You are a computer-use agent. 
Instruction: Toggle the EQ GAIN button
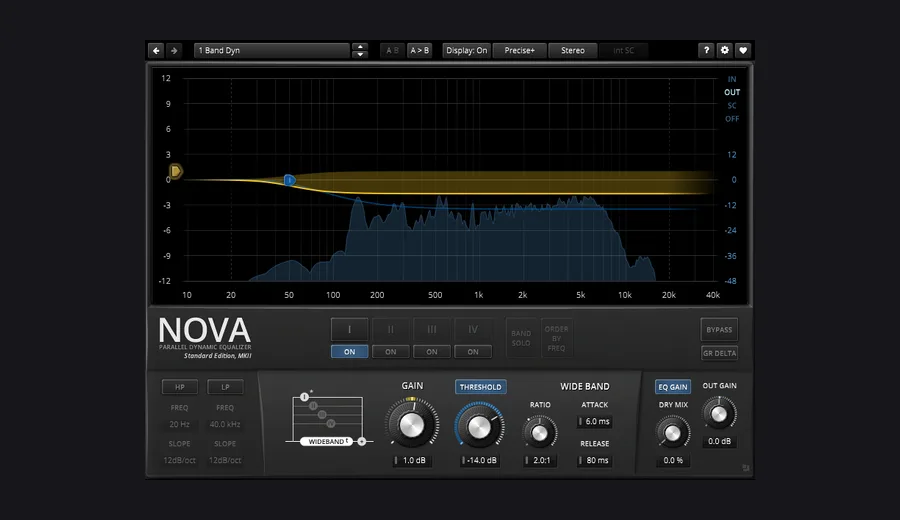tap(673, 387)
